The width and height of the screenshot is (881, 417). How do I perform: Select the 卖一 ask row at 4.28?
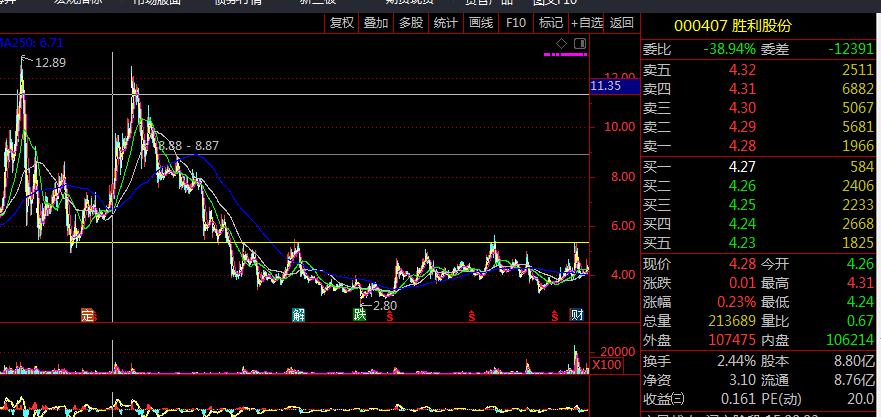coord(760,146)
